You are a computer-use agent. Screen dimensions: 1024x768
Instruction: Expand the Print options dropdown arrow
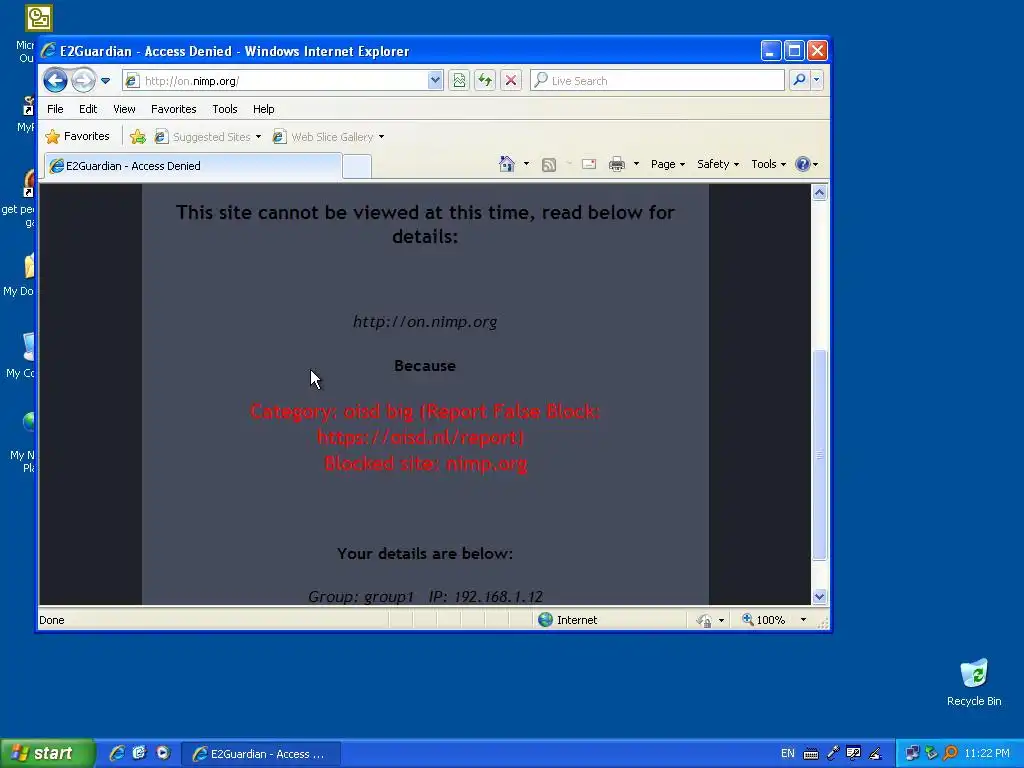[636, 164]
